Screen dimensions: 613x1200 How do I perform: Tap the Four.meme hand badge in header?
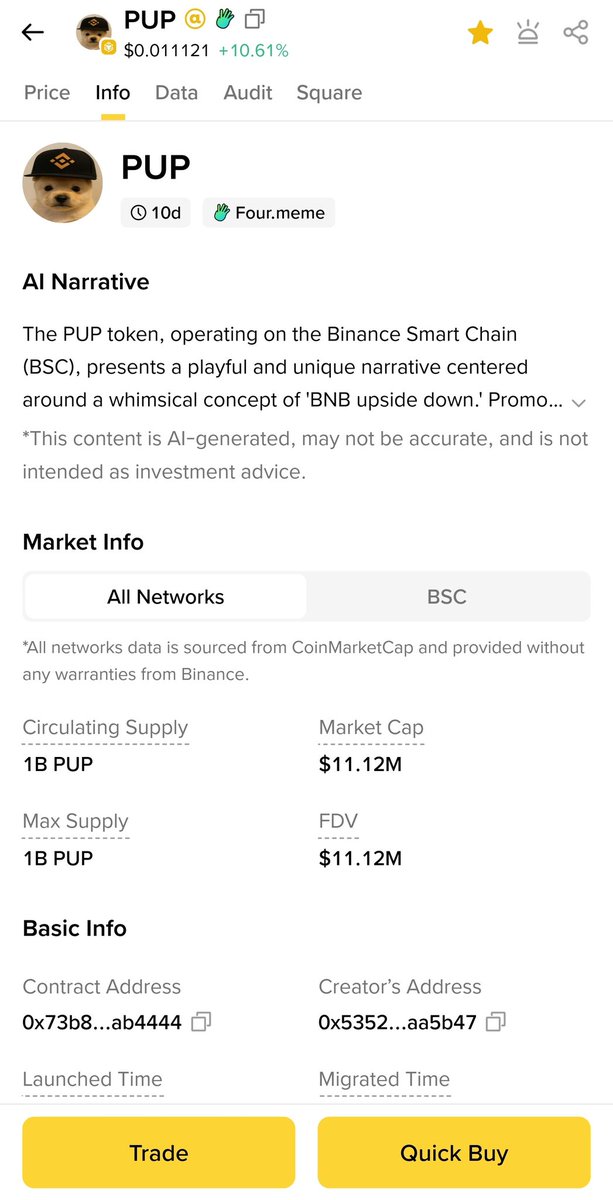[225, 18]
